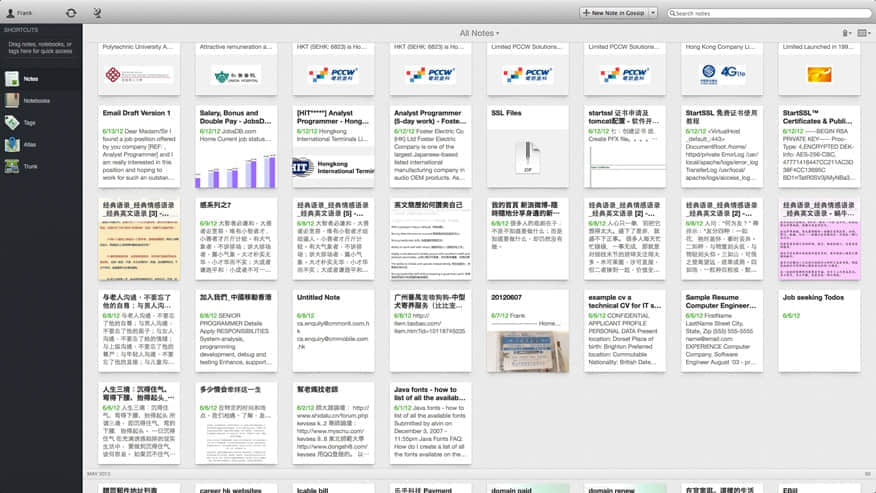Open the 加入我們_中國移動香港 note
The image size is (876, 493).
[236, 331]
